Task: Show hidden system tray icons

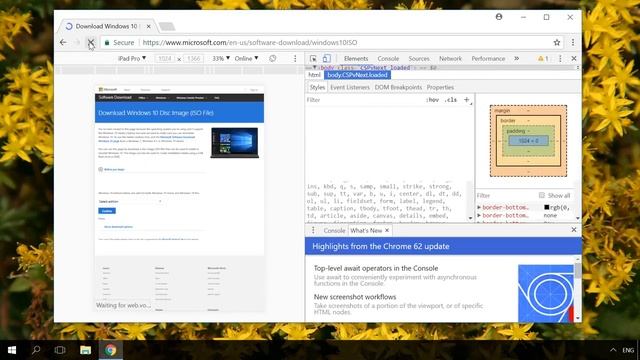Action: 613,350
